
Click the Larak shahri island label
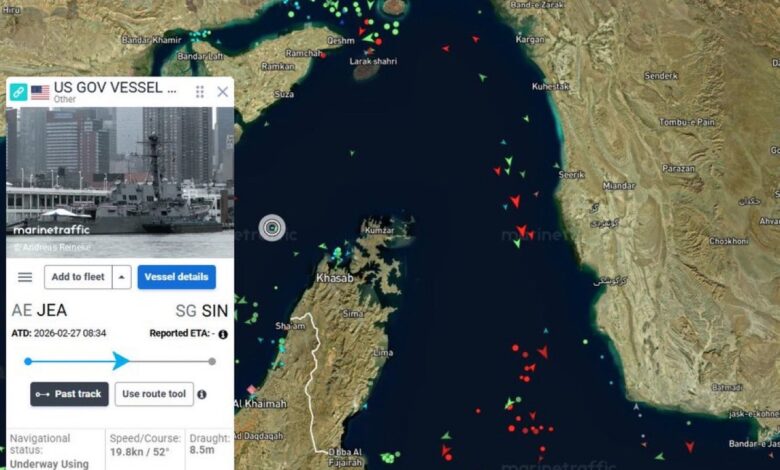[x=373, y=61]
